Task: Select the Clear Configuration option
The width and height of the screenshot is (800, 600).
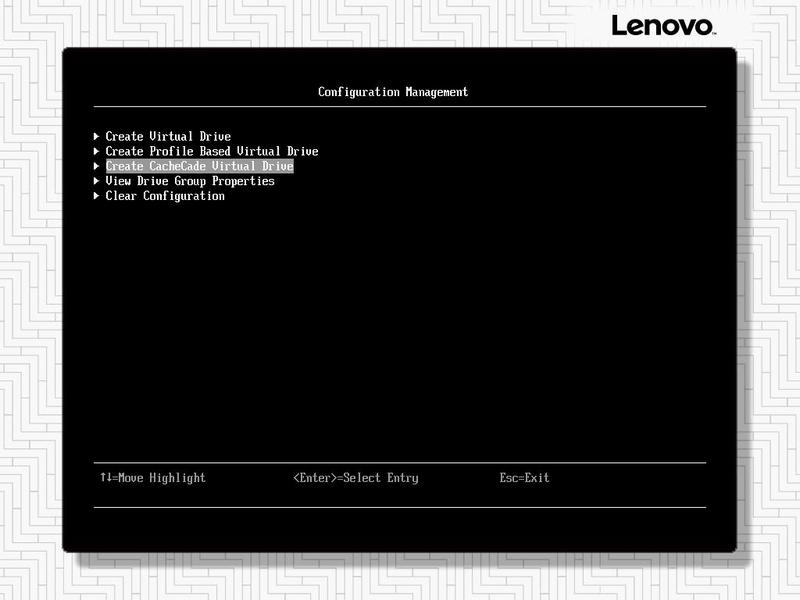Action: coord(165,196)
